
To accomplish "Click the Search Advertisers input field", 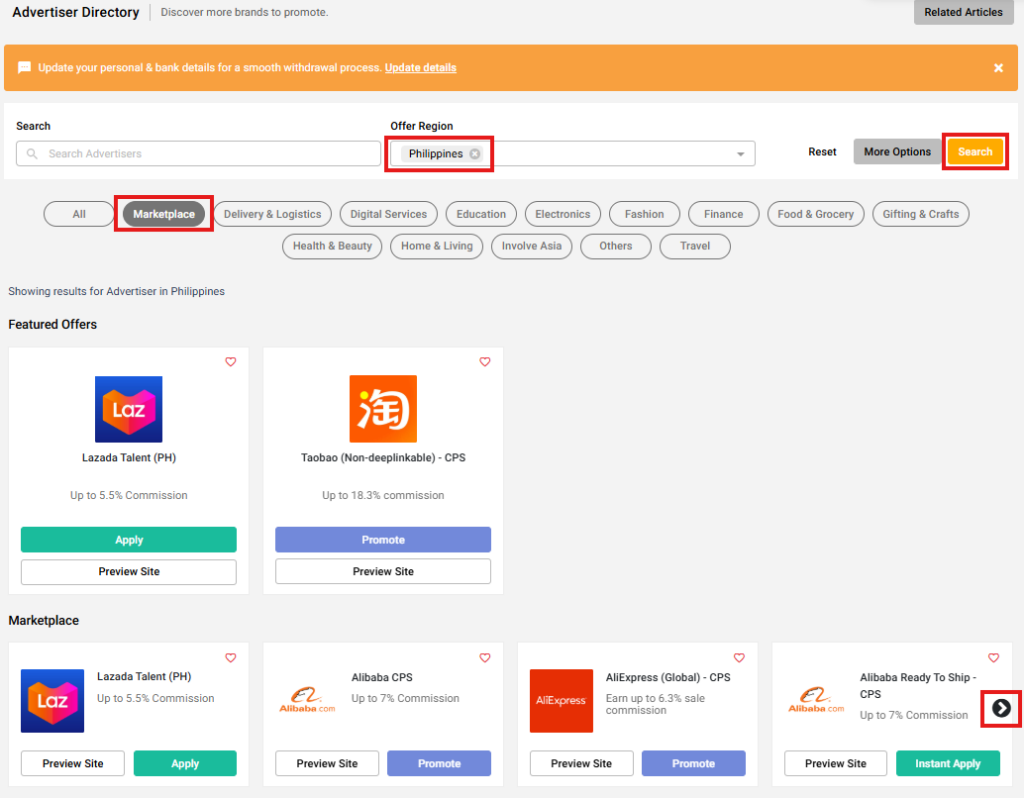I will coord(198,154).
